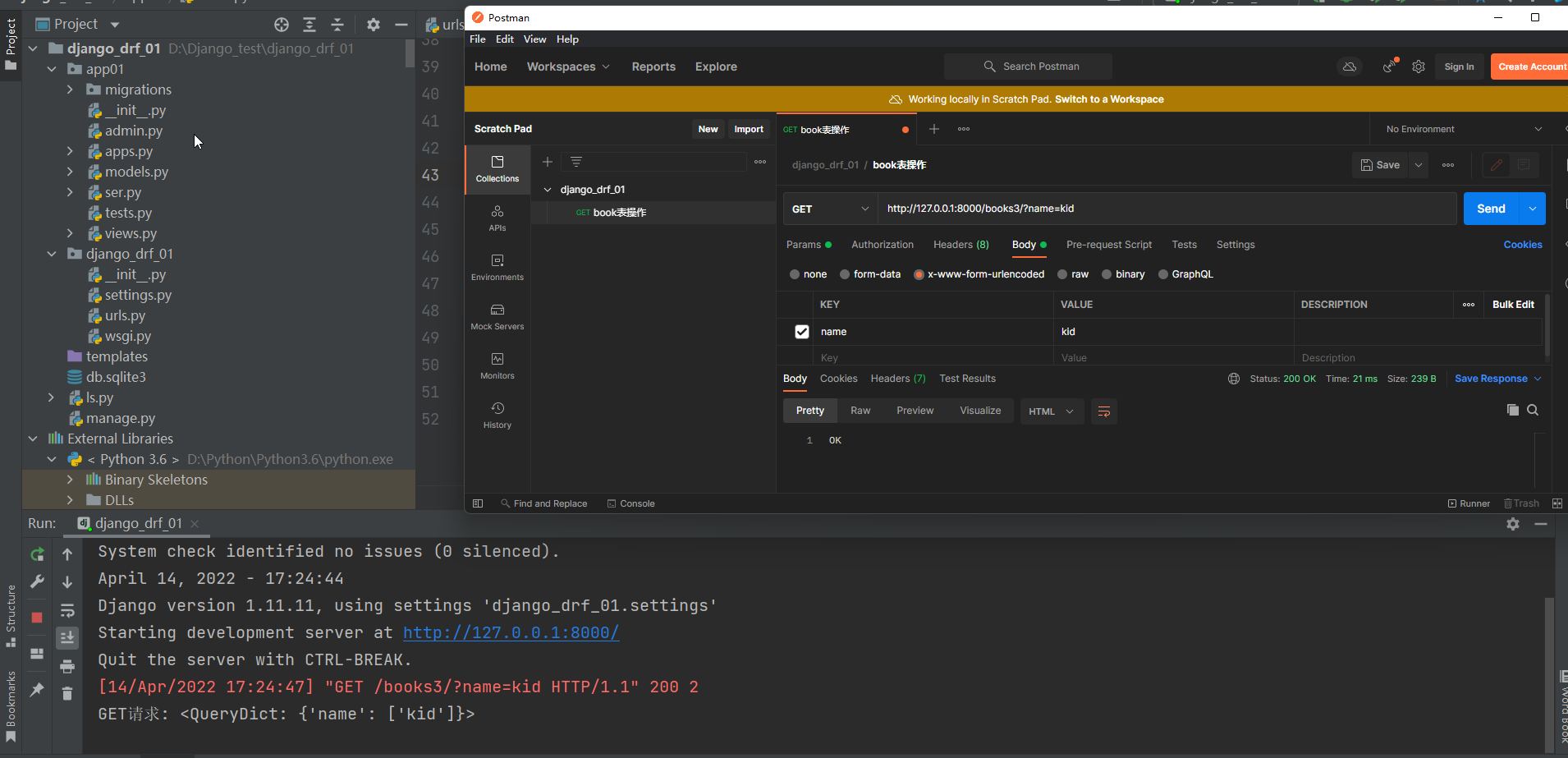The width and height of the screenshot is (1568, 758).
Task: Open the No Environment dropdown
Action: [x=1464, y=129]
